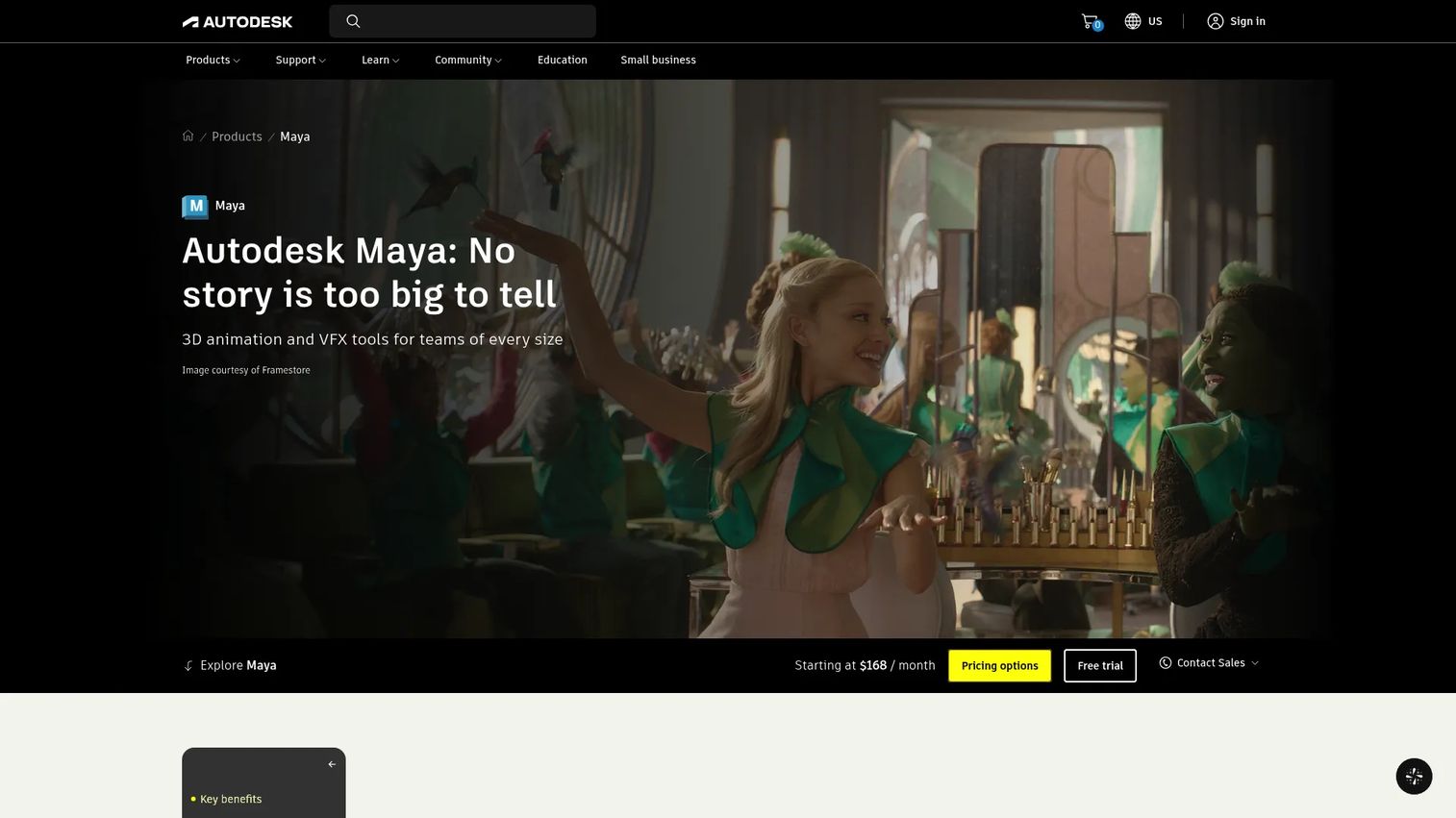1456x818 pixels.
Task: Expand the Support menu
Action: coord(300,60)
